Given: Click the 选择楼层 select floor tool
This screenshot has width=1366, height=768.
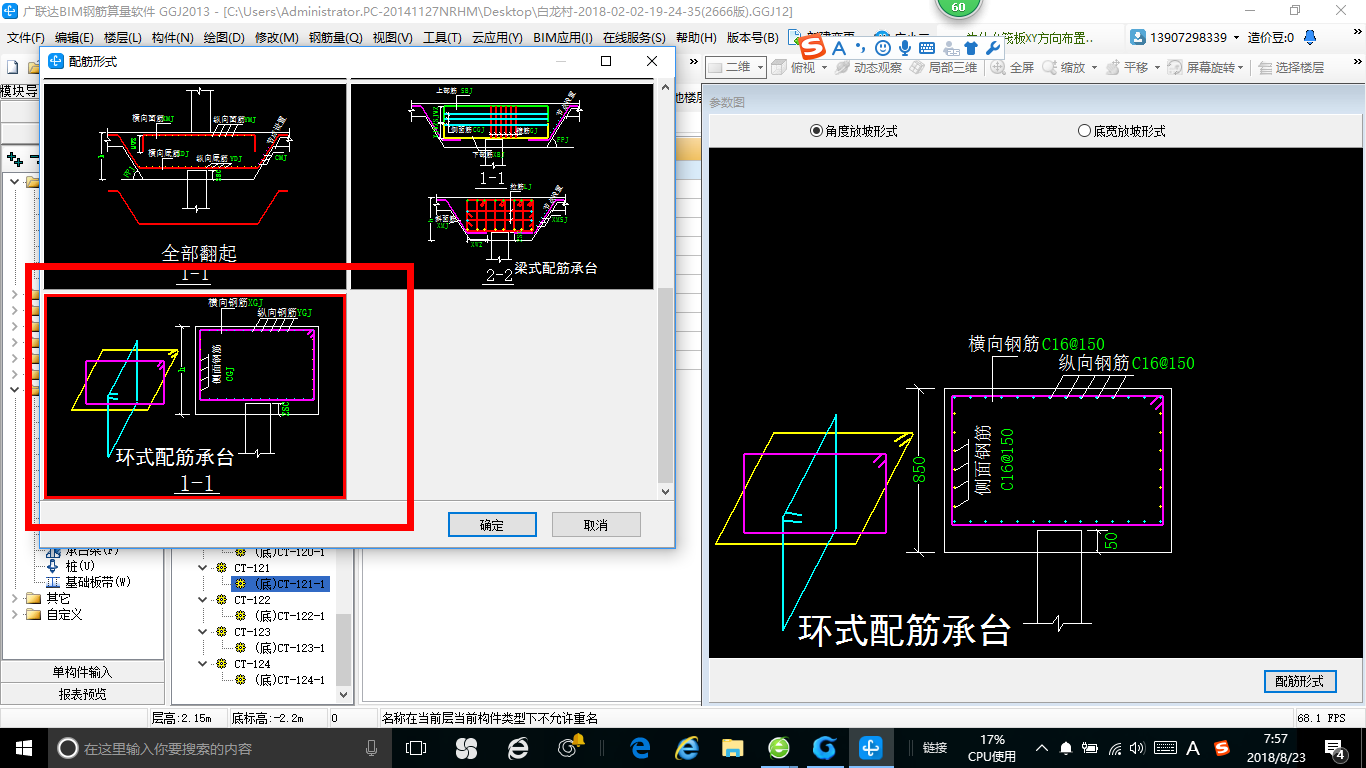Looking at the screenshot, I should [x=1292, y=67].
